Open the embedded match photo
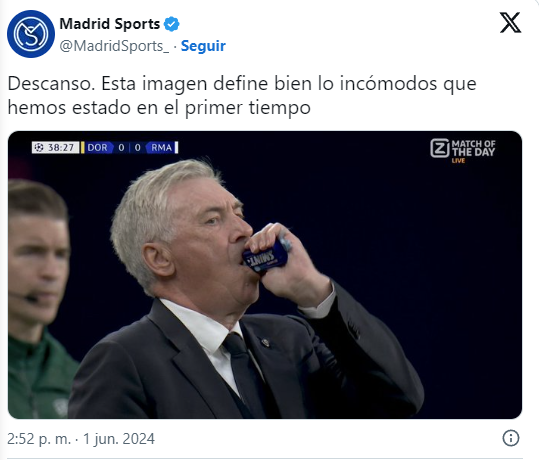This screenshot has height=460, width=539. pyautogui.click(x=265, y=274)
